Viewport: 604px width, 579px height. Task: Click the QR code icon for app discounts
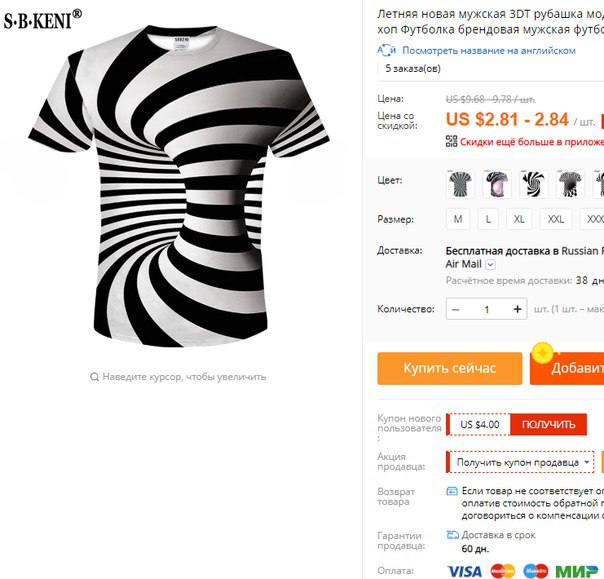click(x=451, y=141)
